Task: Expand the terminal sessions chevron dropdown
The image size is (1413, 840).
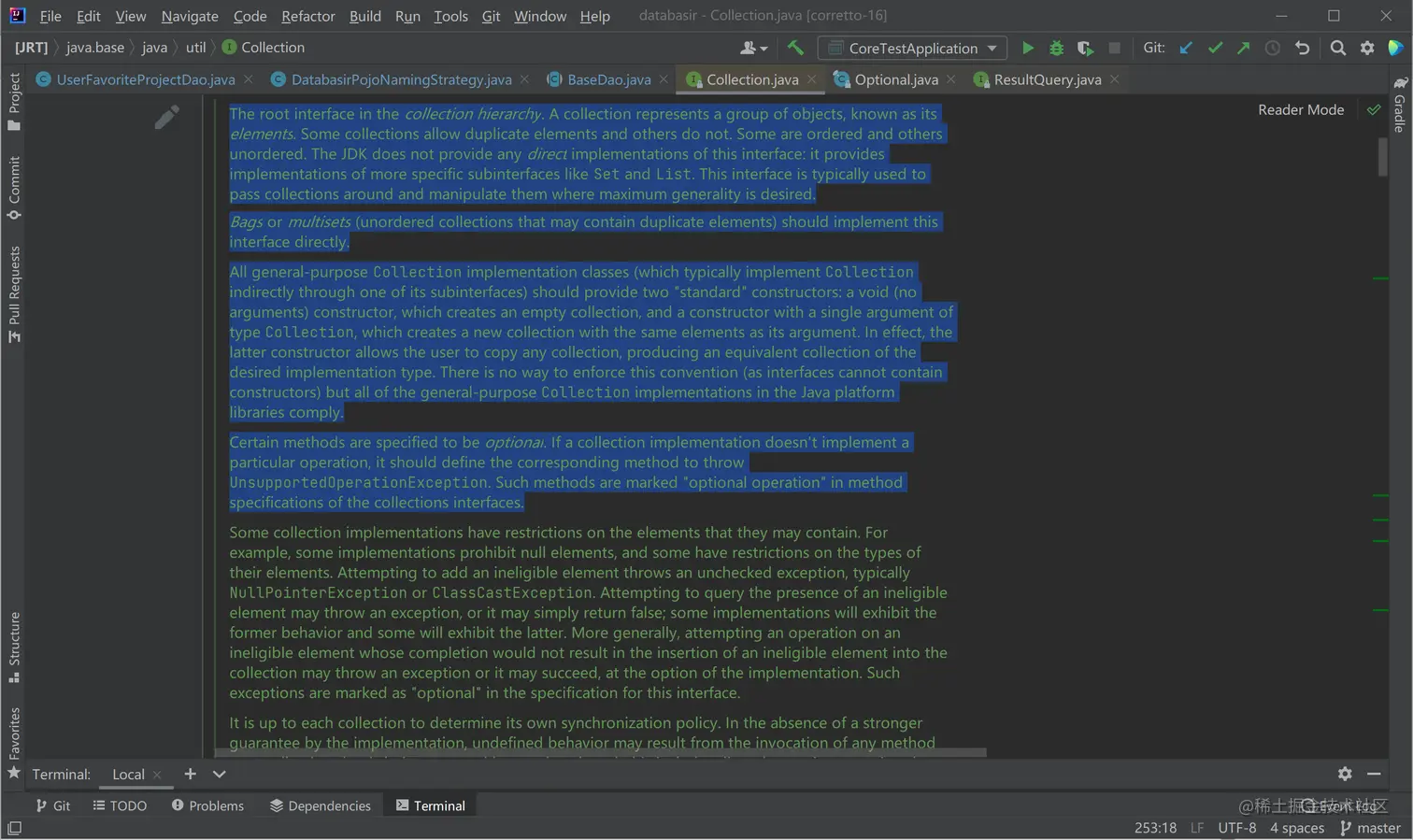Action: 219,774
